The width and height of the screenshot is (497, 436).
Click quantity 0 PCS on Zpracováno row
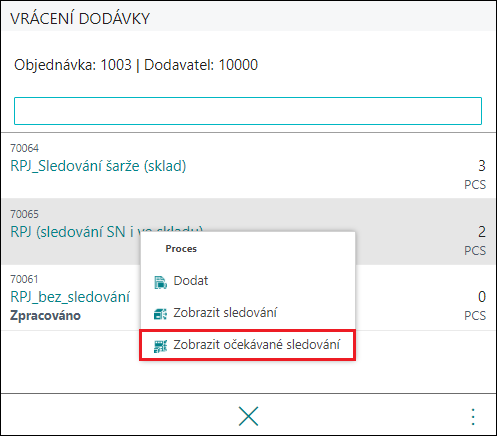point(475,305)
